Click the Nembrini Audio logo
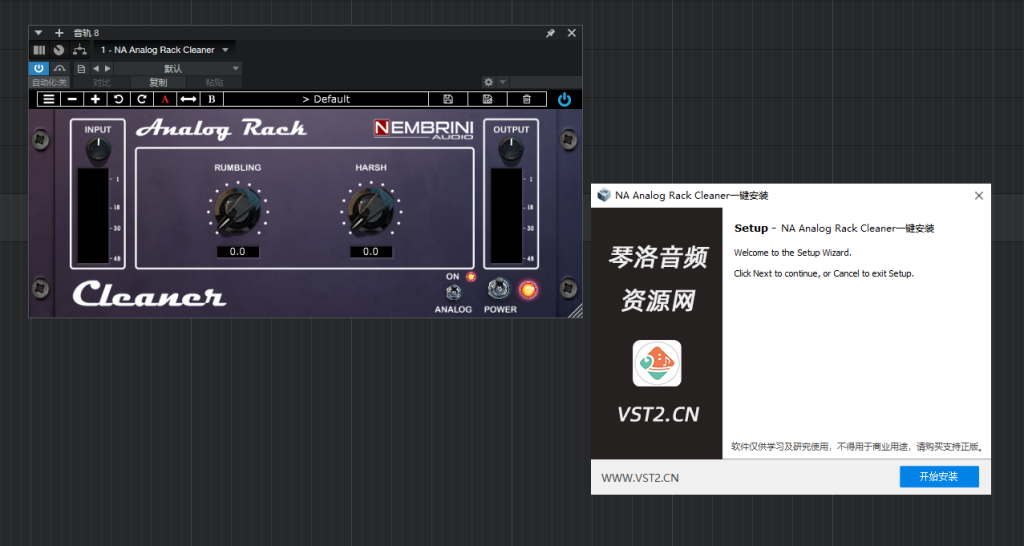Image resolution: width=1024 pixels, height=546 pixels. (x=423, y=129)
